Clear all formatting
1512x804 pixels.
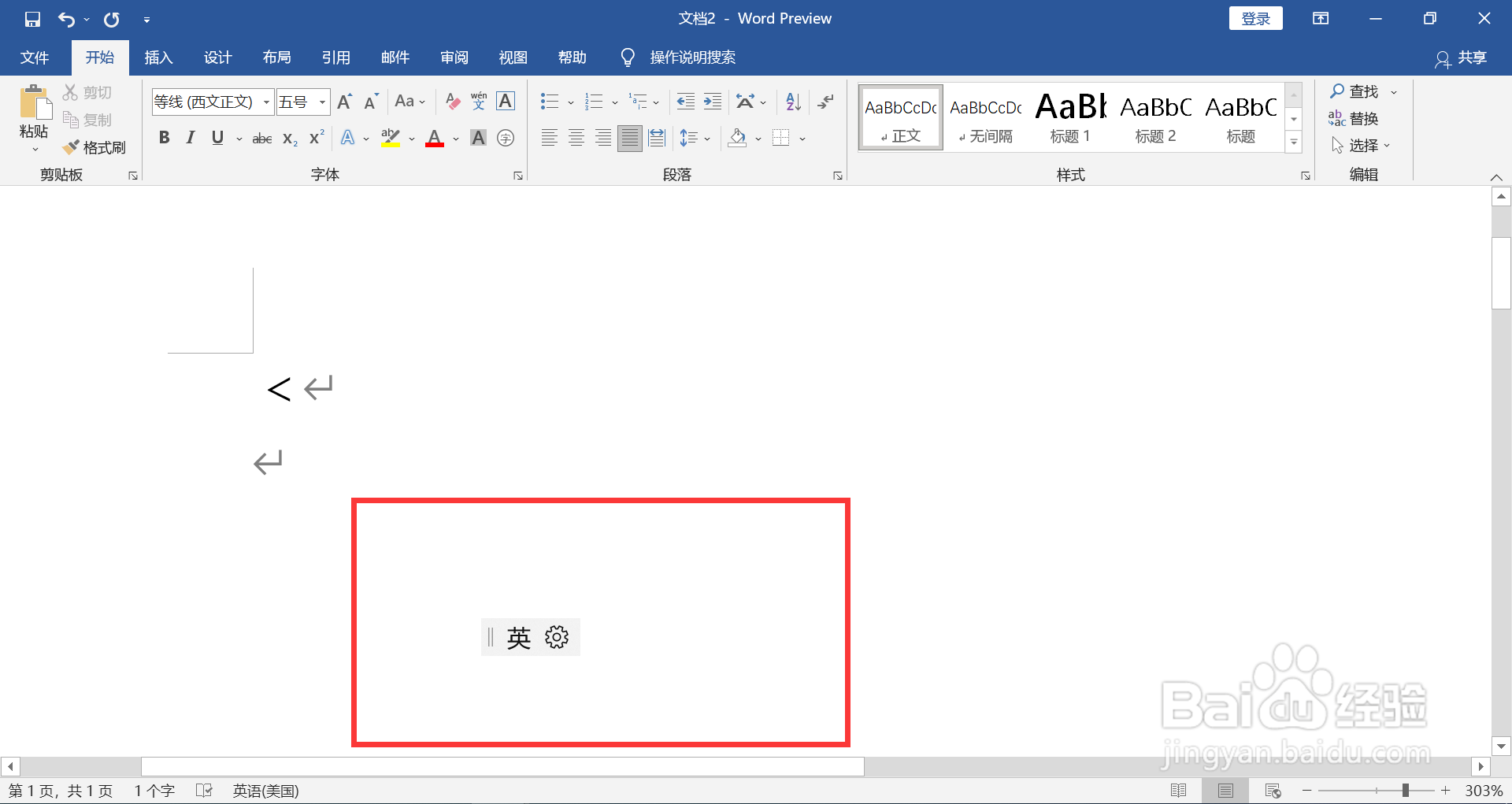[x=452, y=102]
